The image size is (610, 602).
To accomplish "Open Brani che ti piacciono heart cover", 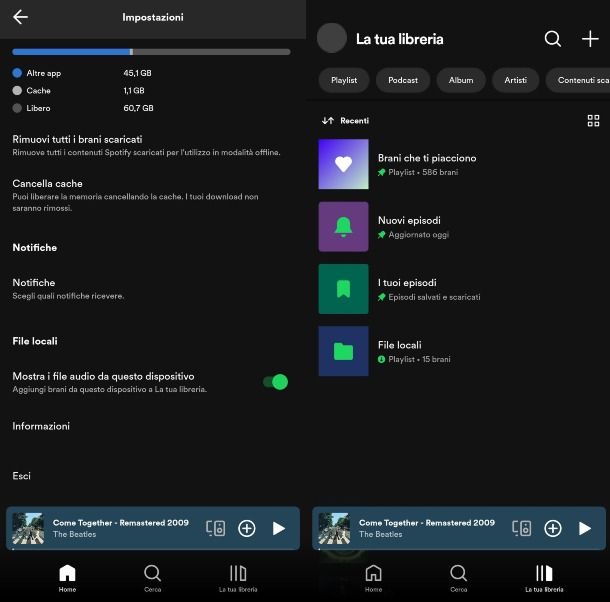I will pyautogui.click(x=344, y=164).
